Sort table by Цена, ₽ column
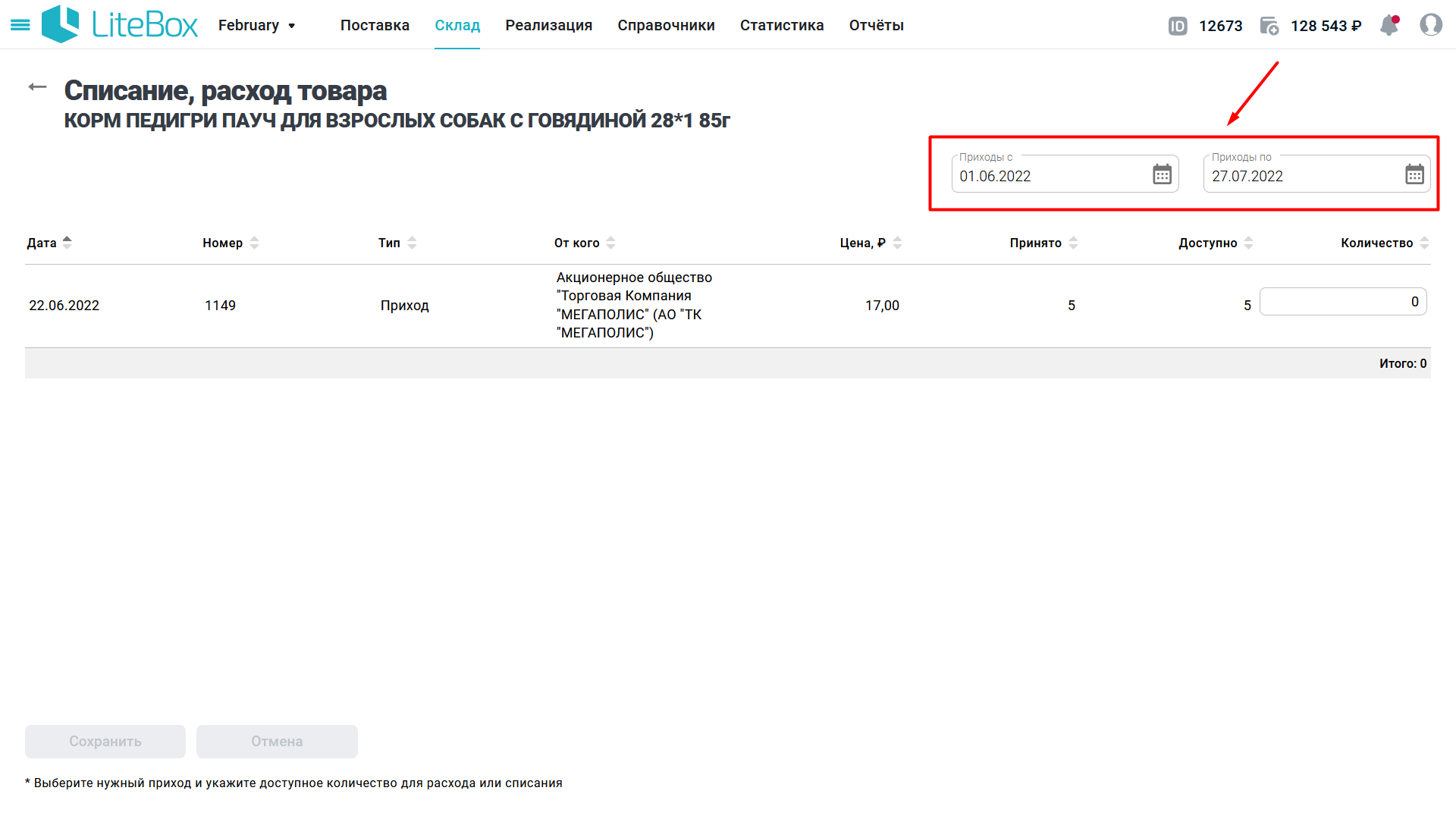This screenshot has height=819, width=1456. pos(871,243)
